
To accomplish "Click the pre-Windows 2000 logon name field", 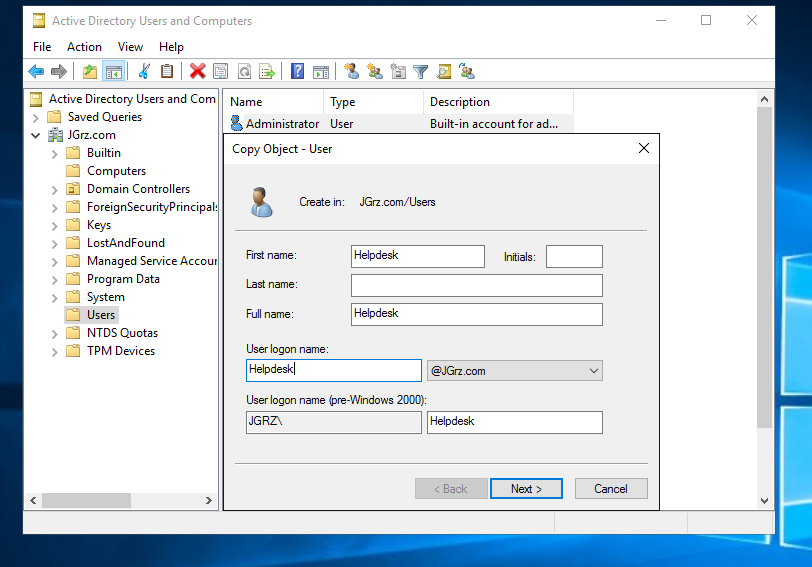I will click(515, 422).
